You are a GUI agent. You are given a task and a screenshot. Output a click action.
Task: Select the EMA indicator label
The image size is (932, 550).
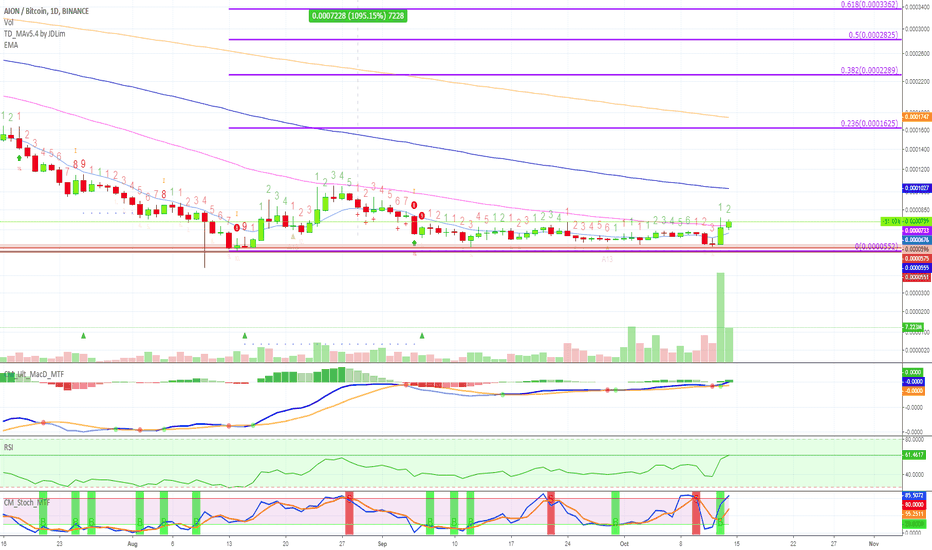(x=11, y=45)
